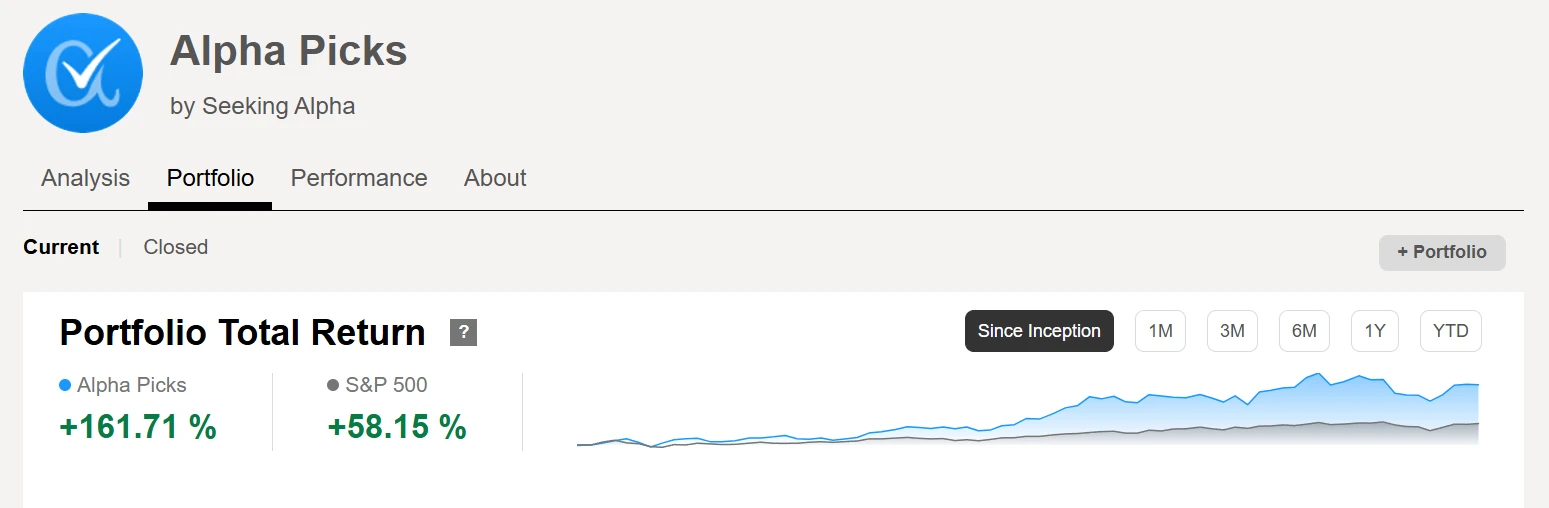Select the Since Inception time range
Image resolution: width=1549 pixels, height=508 pixels.
pos(1039,331)
